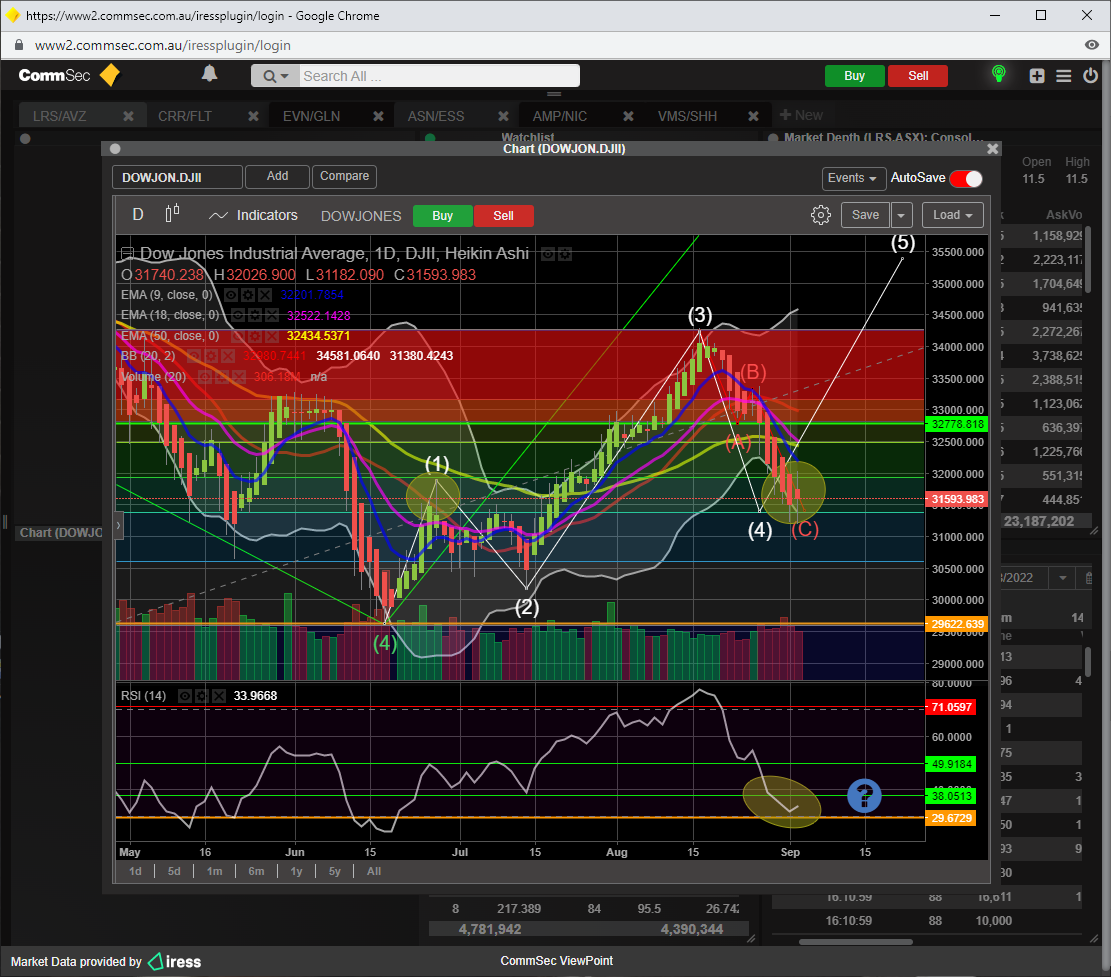Switch to the VMS/SHH tab
The height and width of the screenshot is (977, 1111).
click(687, 116)
